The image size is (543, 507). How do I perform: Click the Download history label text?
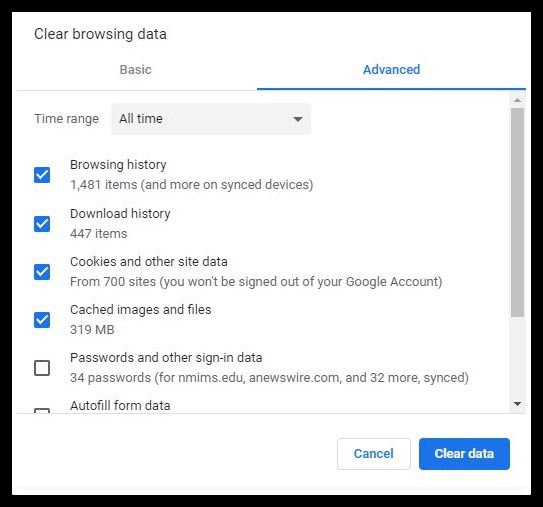click(120, 214)
